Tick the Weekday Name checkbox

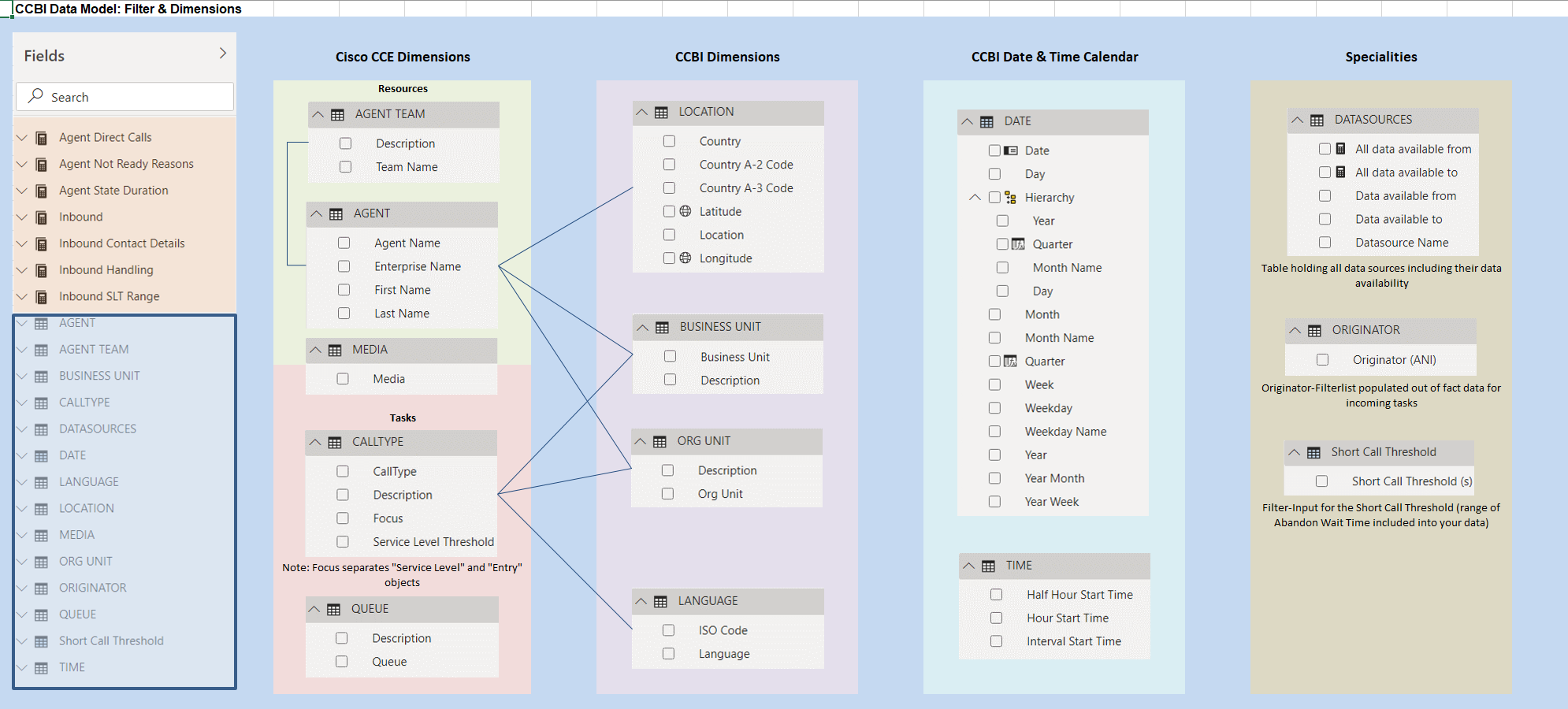(x=994, y=431)
